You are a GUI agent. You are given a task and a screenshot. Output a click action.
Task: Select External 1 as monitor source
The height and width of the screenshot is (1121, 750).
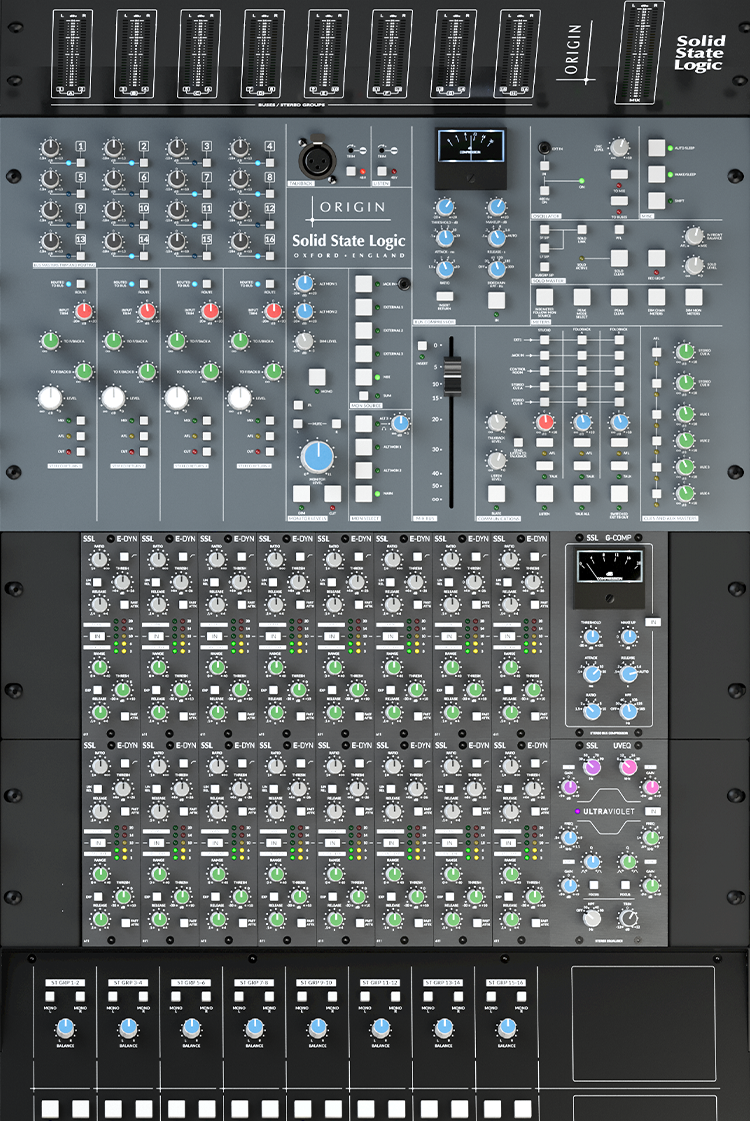pyautogui.click(x=364, y=307)
